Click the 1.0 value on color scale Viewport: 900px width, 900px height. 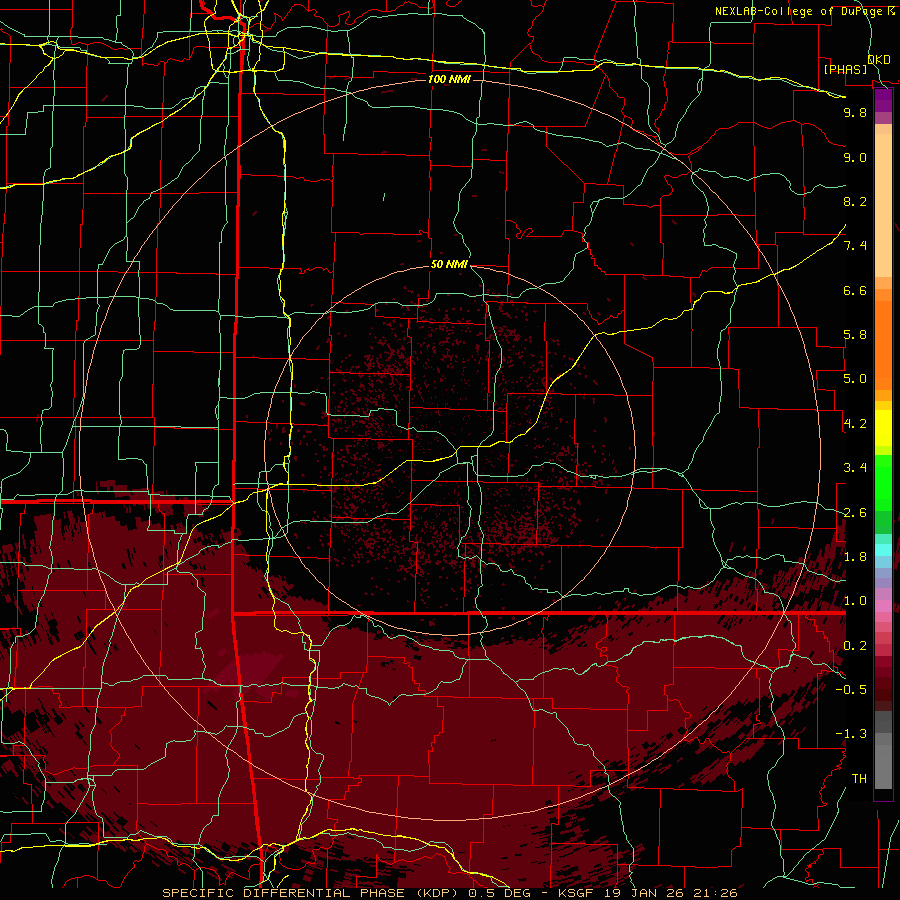point(855,601)
